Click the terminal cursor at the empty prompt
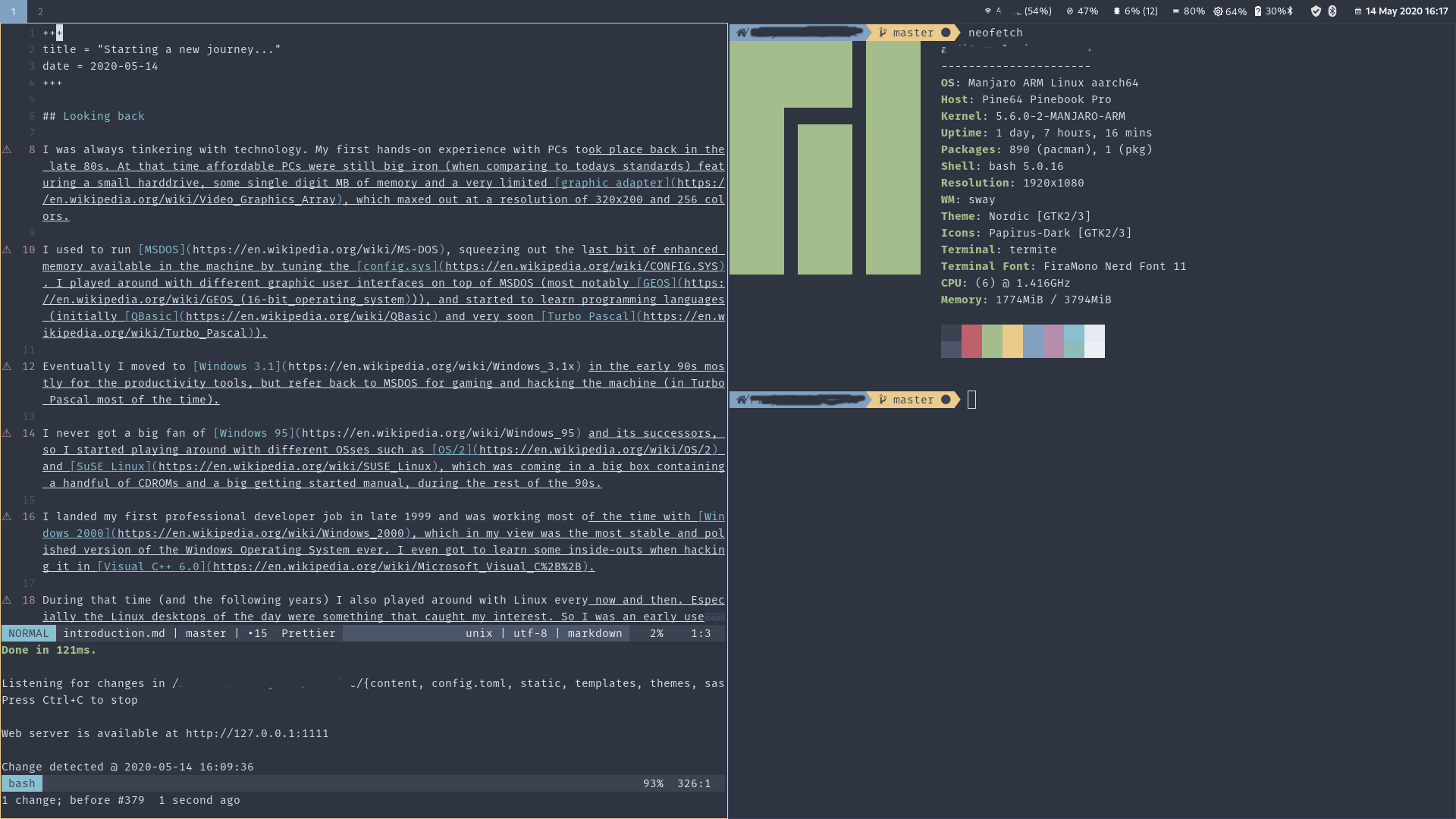 (972, 400)
